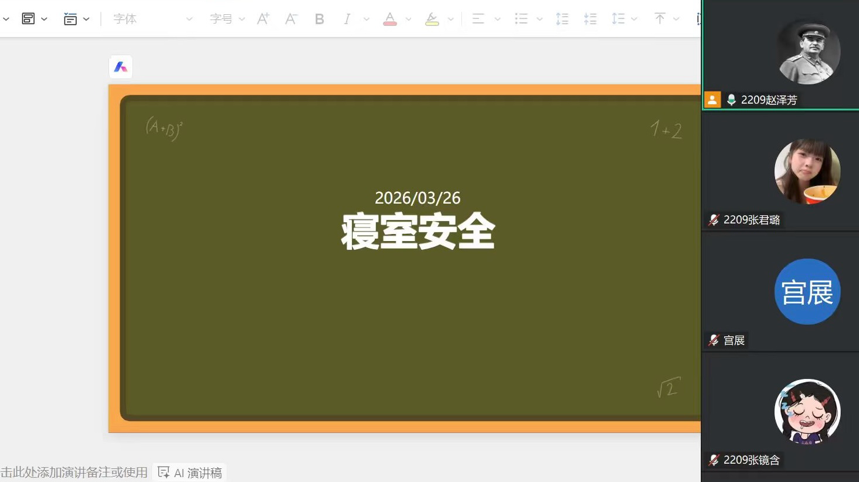859x482 pixels.
Task: Click the AI 演讲稿 button
Action: point(190,472)
